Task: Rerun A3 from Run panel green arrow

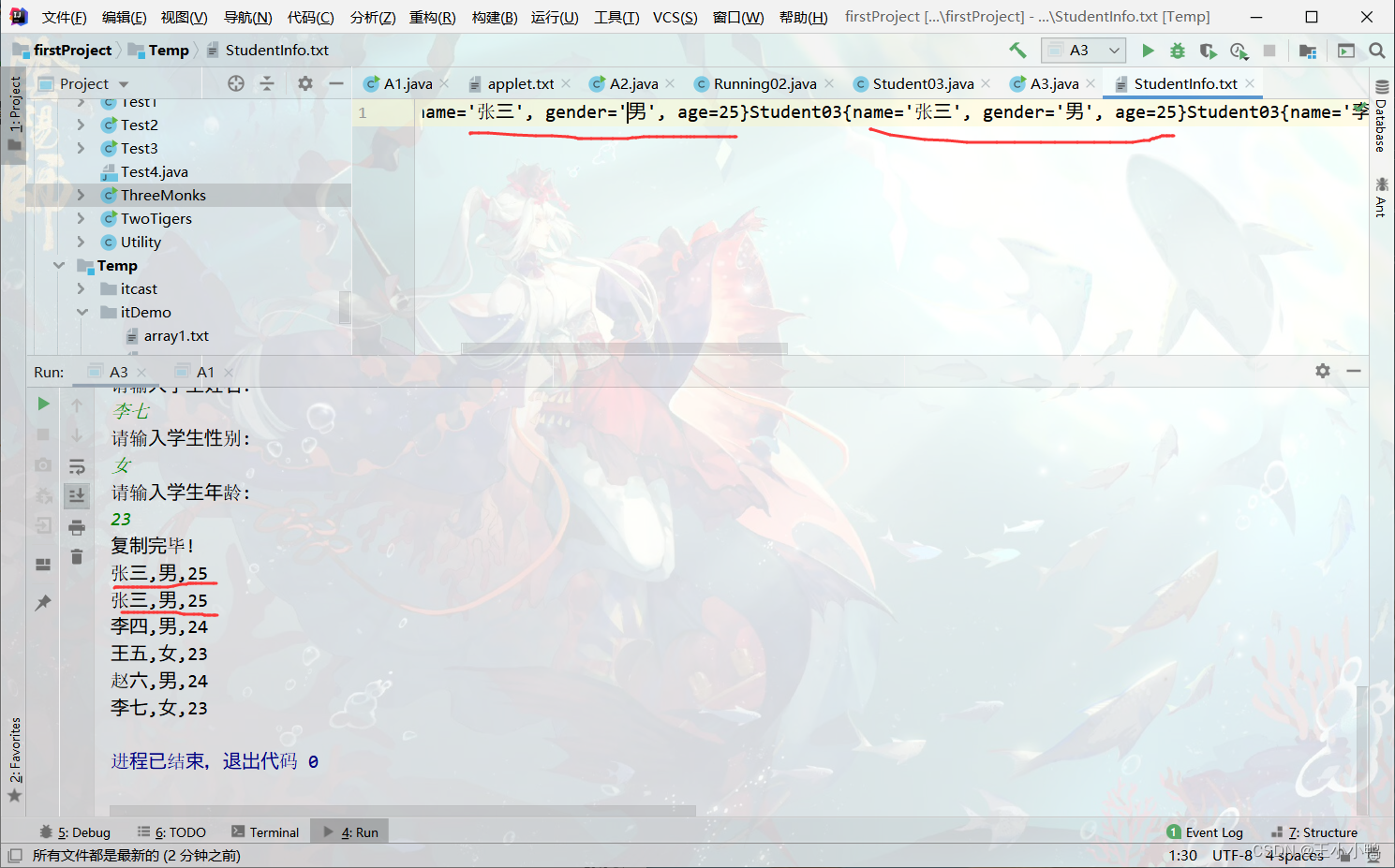Action: pyautogui.click(x=43, y=404)
